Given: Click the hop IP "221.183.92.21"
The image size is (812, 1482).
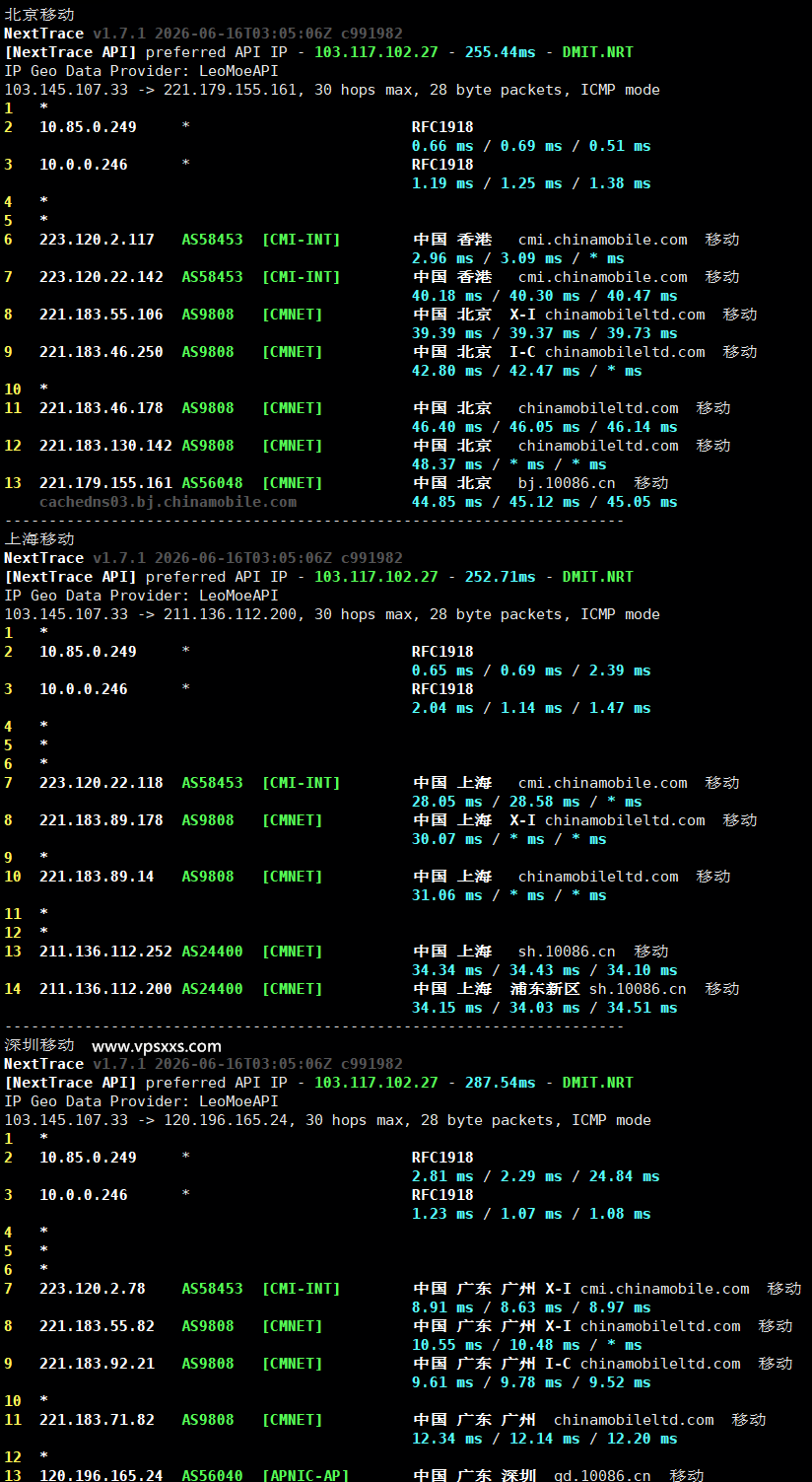Looking at the screenshot, I should (97, 1364).
